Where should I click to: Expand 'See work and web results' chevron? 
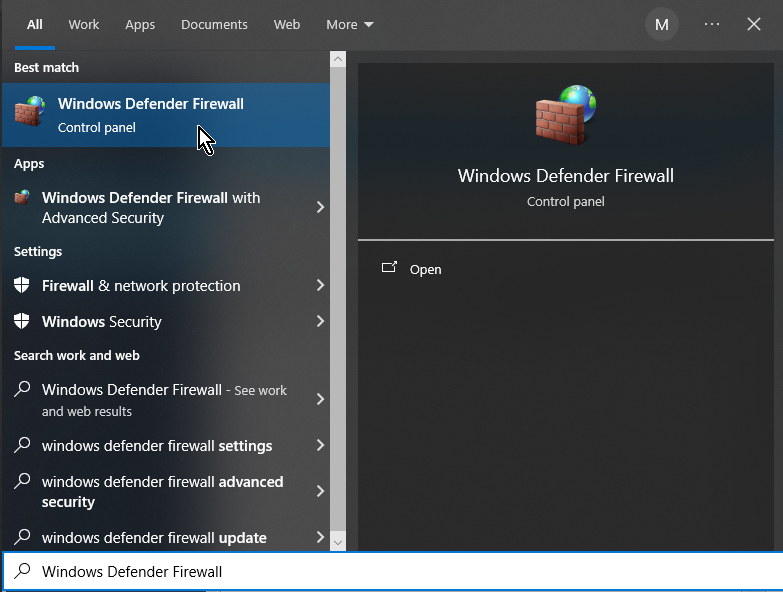321,399
